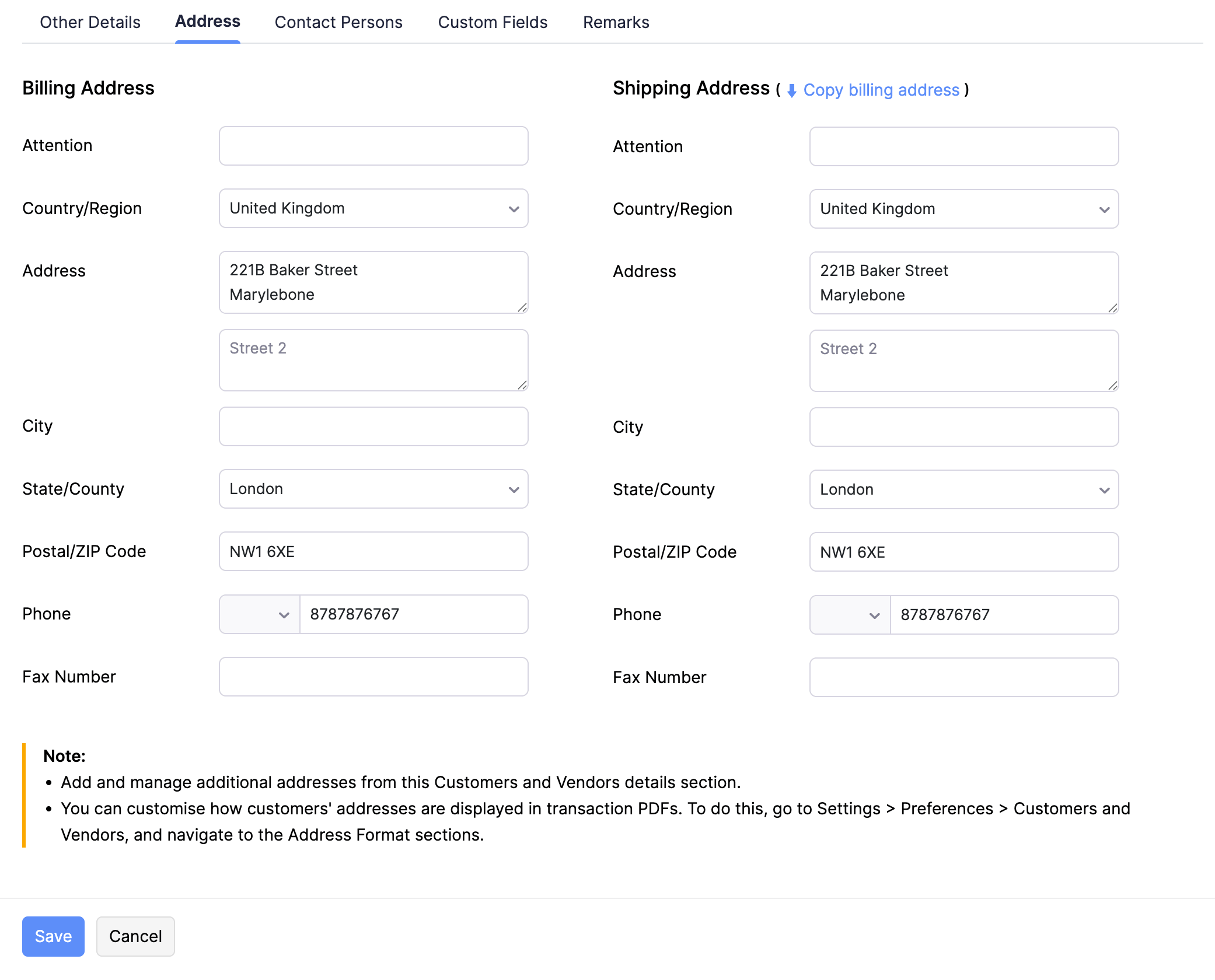Click the Copy billing address link

(x=881, y=90)
